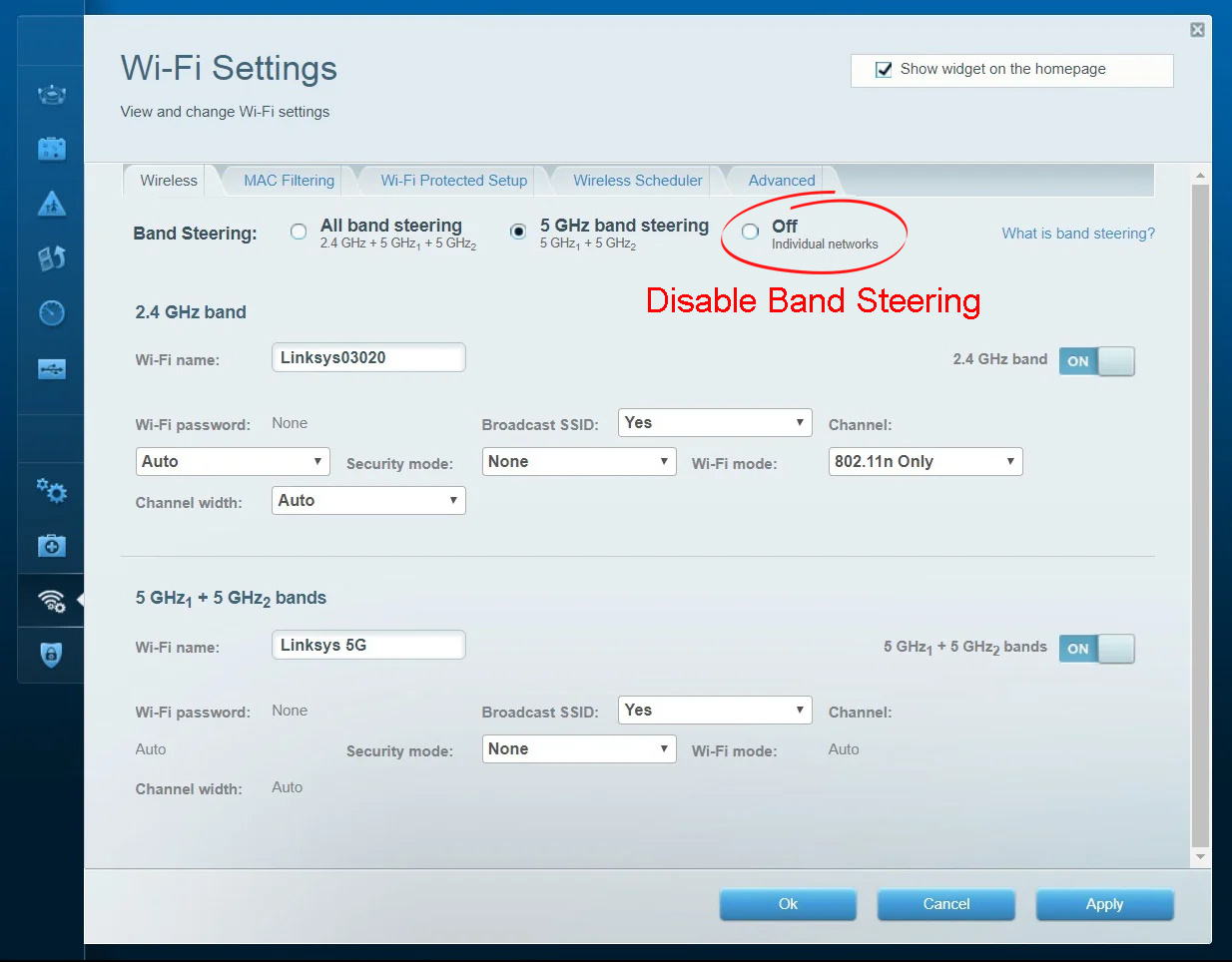The image size is (1232, 962).
Task: Open the External Storage USB icon
Action: [51, 369]
